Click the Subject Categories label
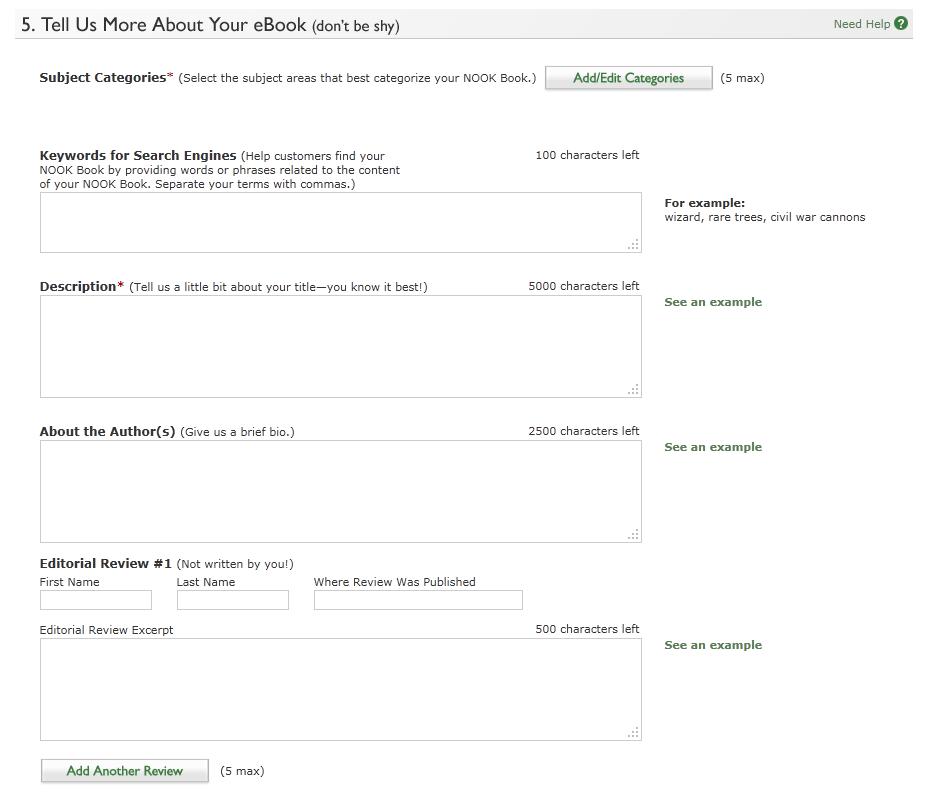Viewport: 927px width, 800px height. [103, 78]
